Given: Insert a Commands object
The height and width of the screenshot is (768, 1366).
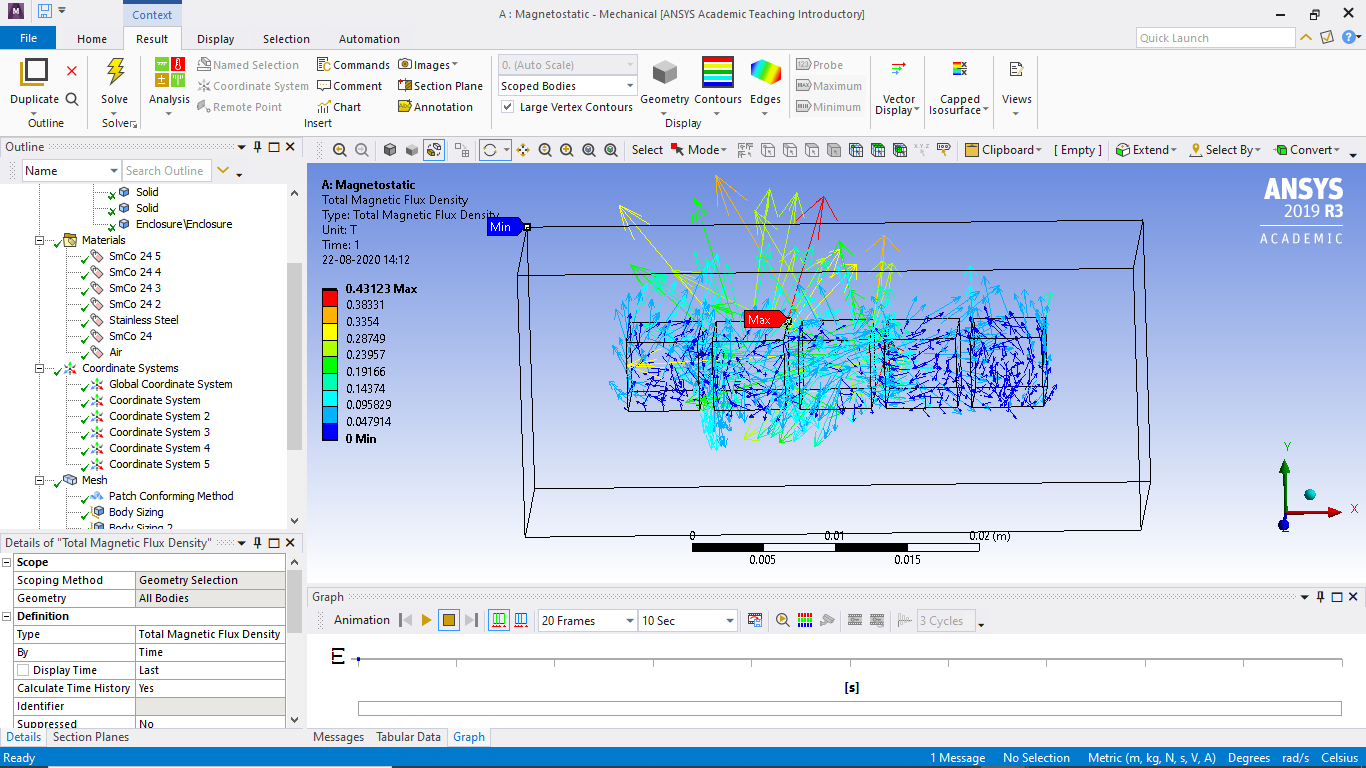Looking at the screenshot, I should coord(353,65).
